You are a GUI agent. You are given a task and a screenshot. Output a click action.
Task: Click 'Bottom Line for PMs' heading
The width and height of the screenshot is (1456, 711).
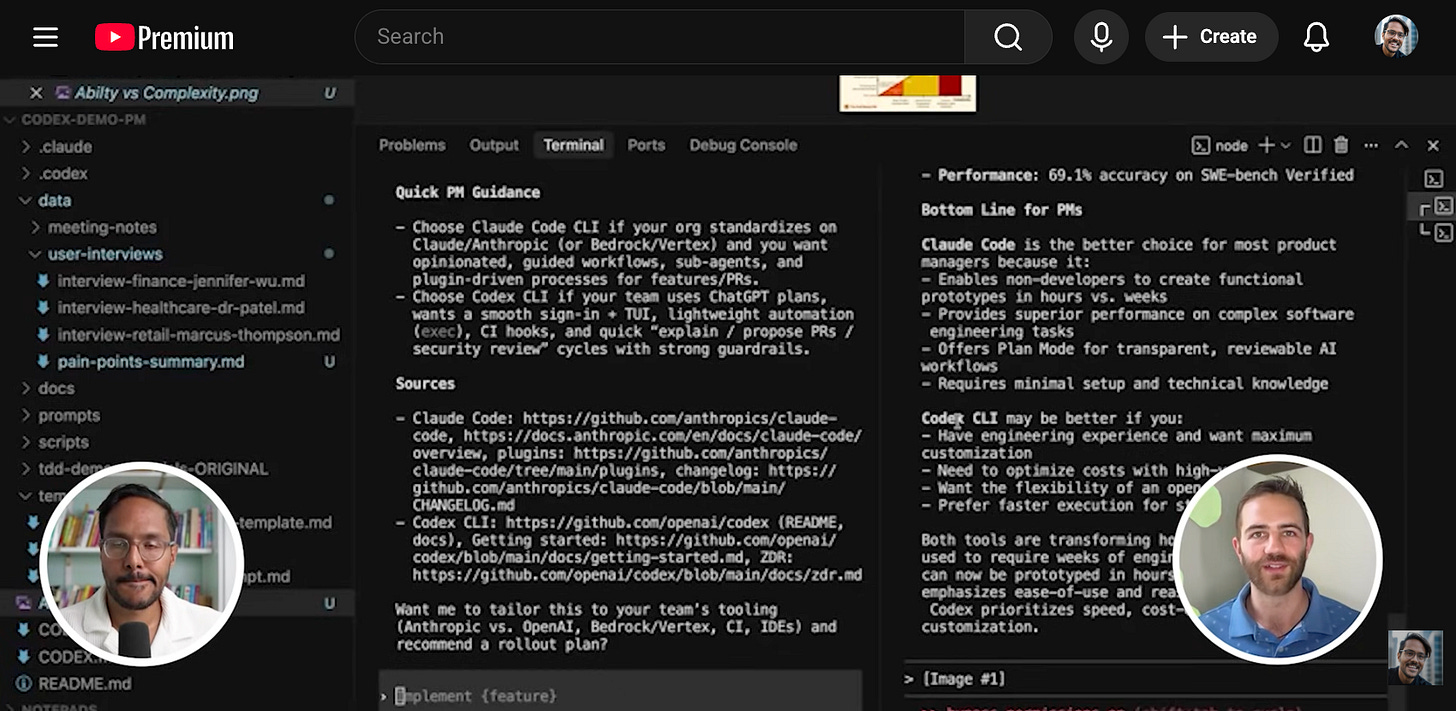(x=1002, y=210)
